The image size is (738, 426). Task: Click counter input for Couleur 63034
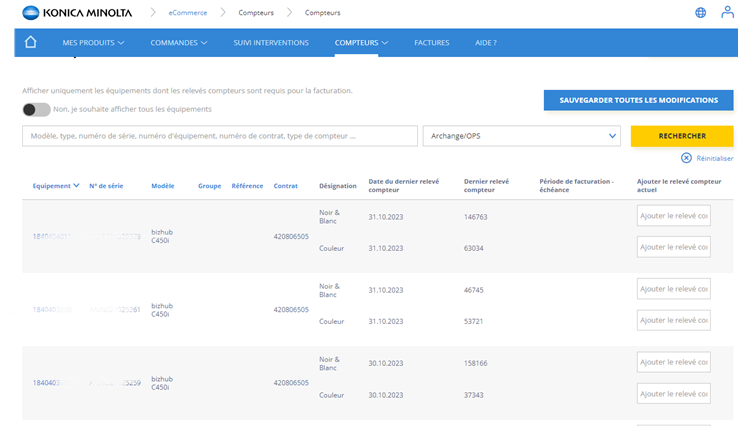(x=674, y=247)
